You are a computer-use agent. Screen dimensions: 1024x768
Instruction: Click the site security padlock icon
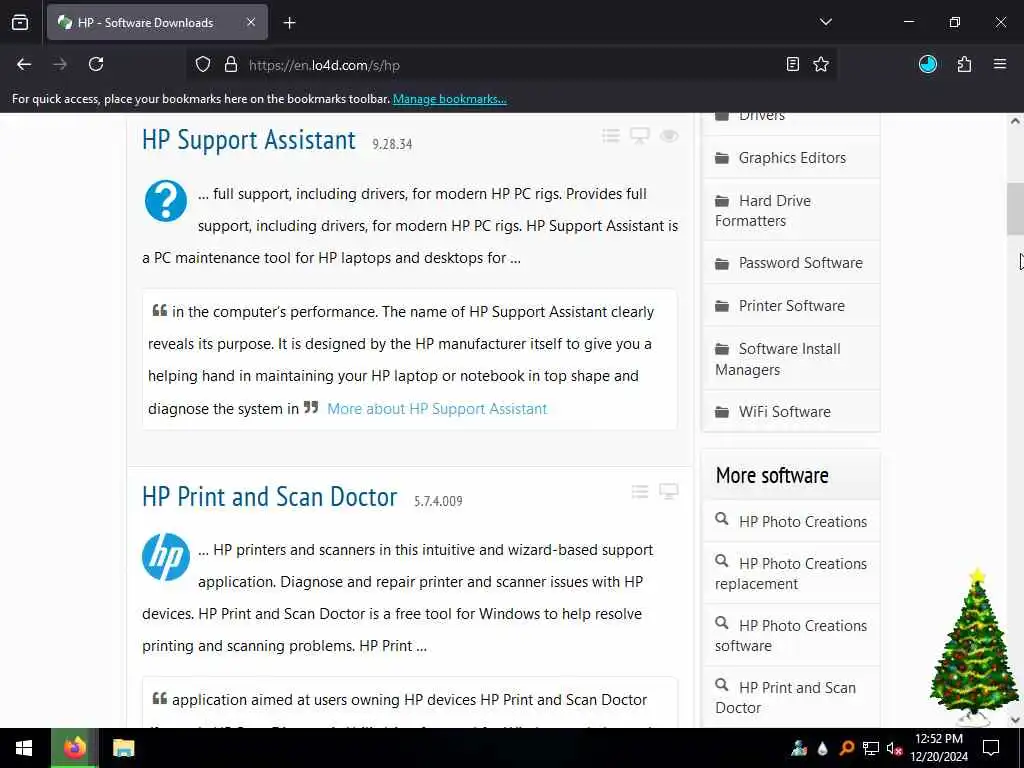(x=231, y=65)
